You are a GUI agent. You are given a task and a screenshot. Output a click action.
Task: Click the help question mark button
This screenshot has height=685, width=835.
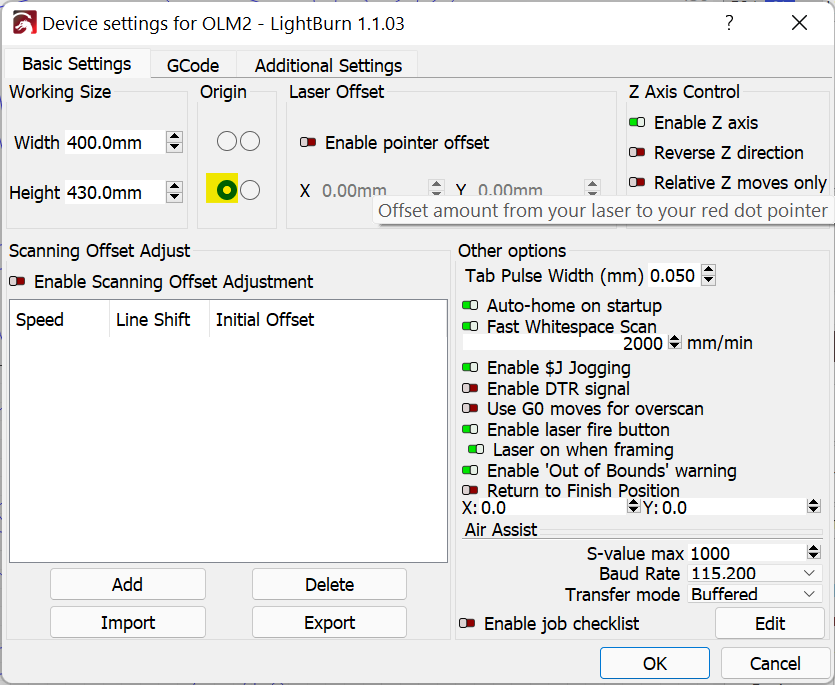coord(729,23)
